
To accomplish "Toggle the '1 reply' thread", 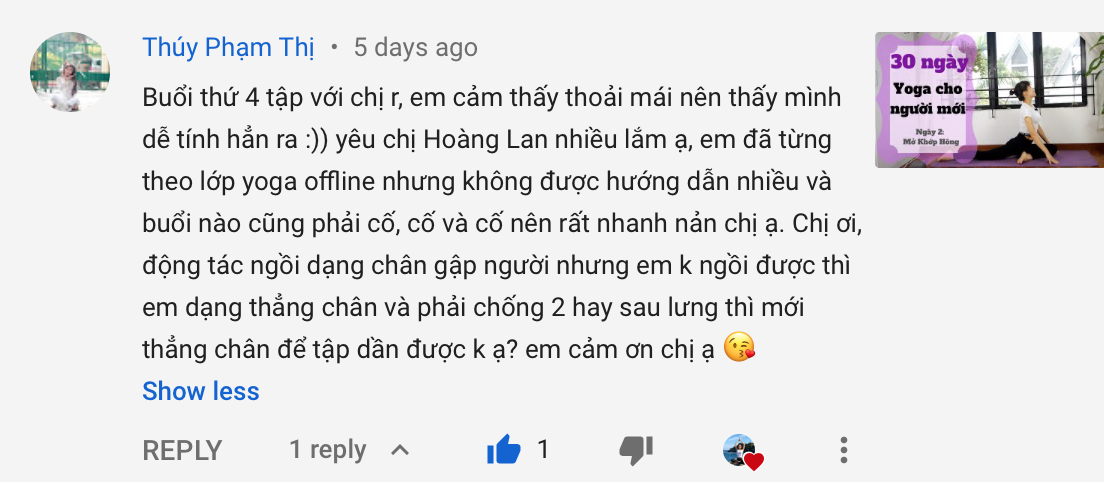I will click(x=328, y=450).
